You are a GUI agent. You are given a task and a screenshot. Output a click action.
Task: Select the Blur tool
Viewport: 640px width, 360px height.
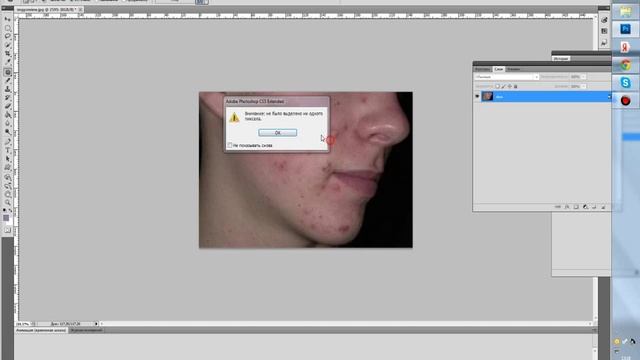click(x=8, y=123)
